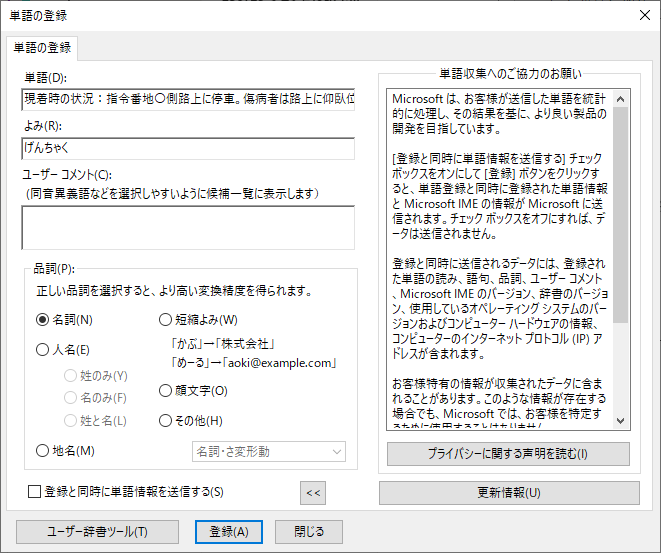Open the 名詞・さ変形動 dropdown list

point(268,452)
